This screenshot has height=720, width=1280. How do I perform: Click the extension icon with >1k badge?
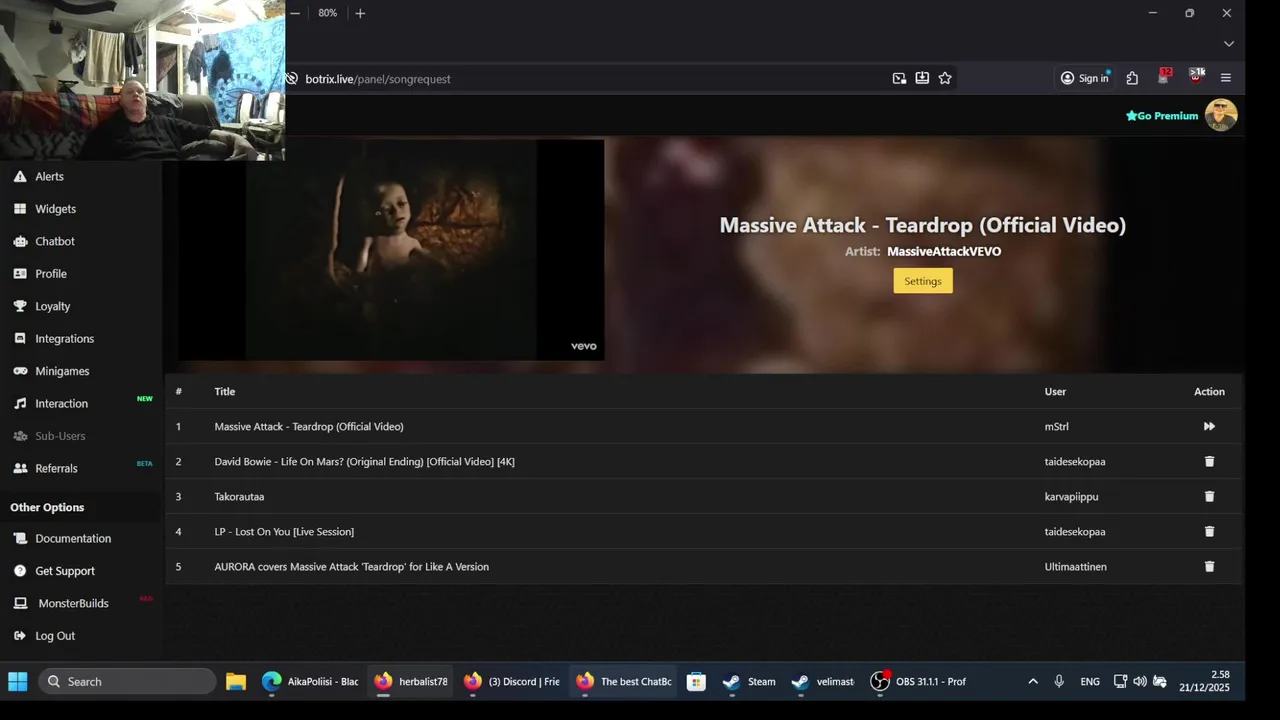click(1196, 77)
